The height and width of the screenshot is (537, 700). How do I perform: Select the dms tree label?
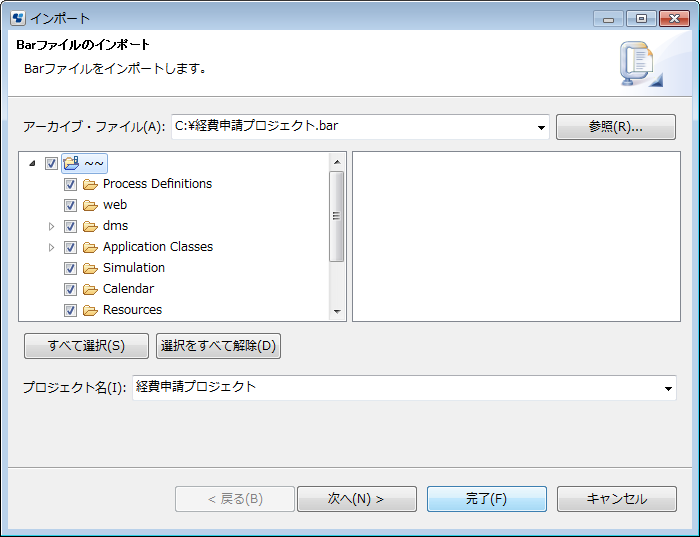(116, 226)
